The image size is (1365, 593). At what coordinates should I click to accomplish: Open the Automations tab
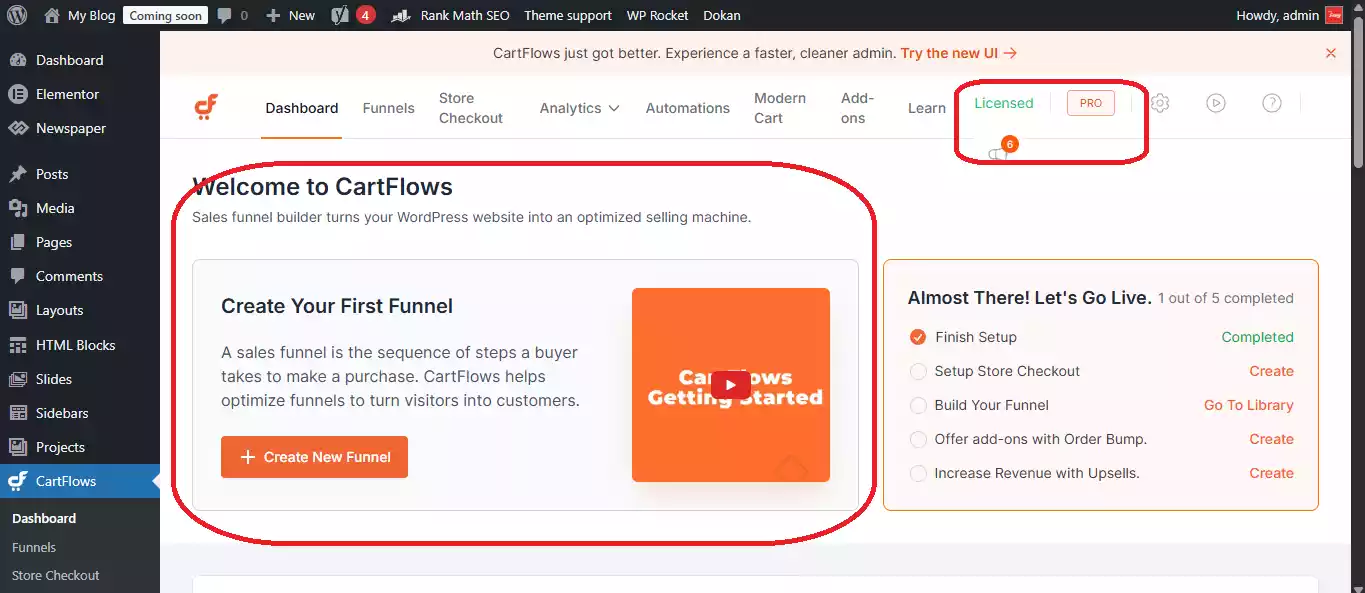pos(688,108)
